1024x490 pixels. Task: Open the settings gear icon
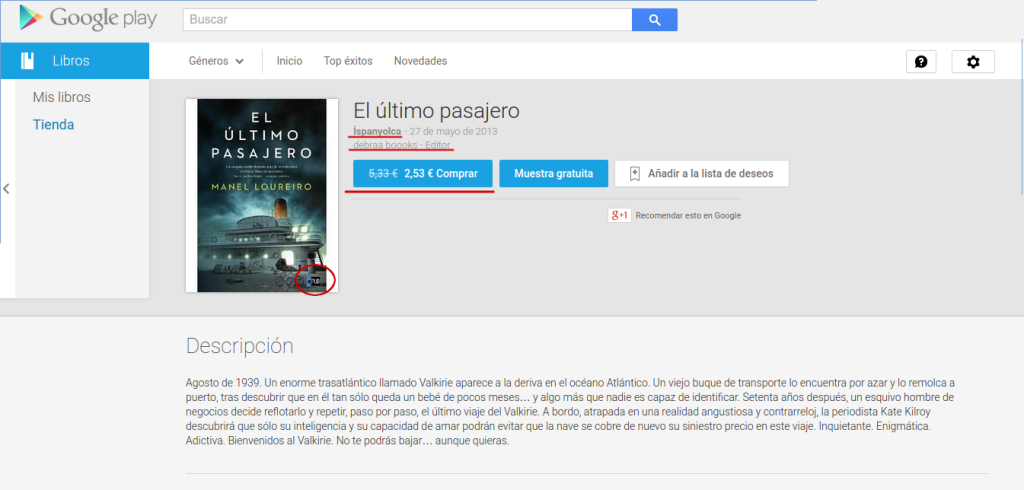point(973,61)
